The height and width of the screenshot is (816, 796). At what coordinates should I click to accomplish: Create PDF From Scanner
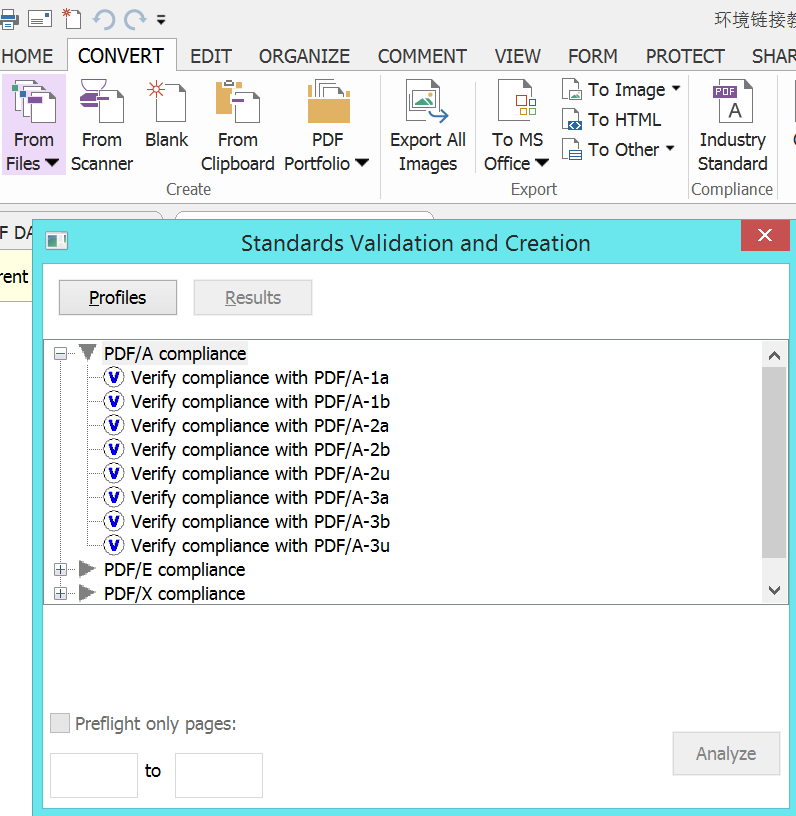tap(102, 125)
